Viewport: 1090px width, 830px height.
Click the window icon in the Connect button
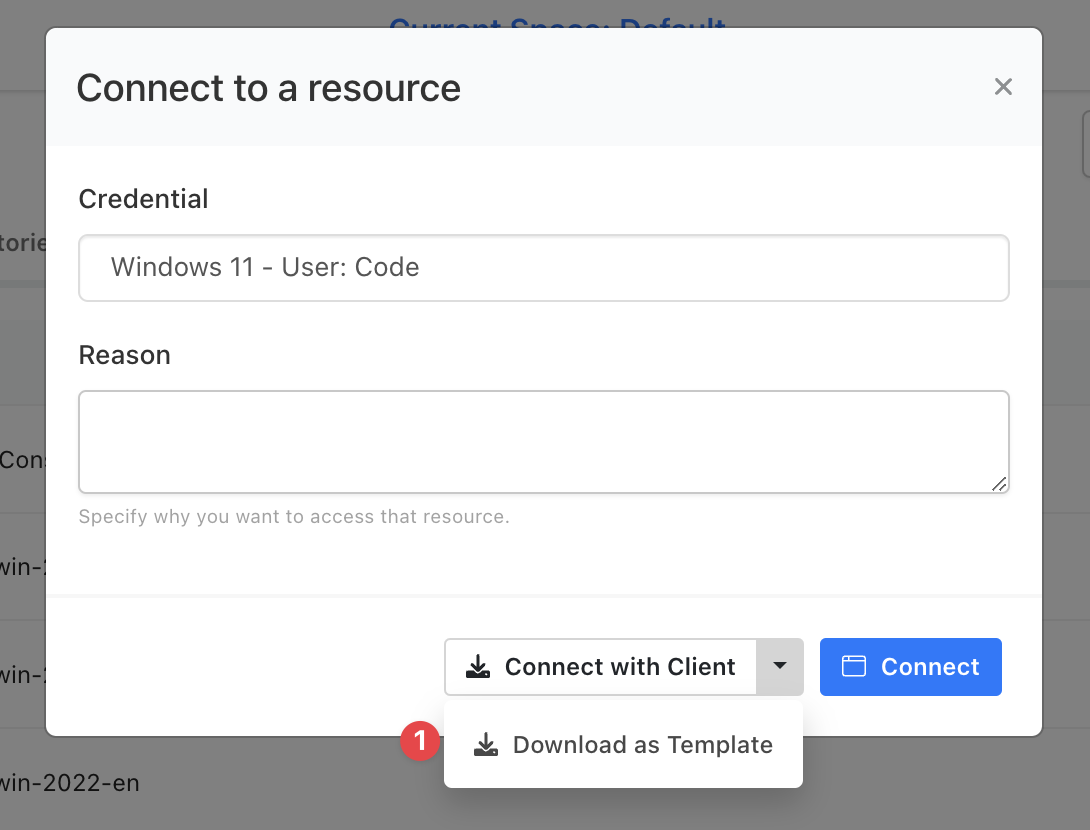coord(853,667)
